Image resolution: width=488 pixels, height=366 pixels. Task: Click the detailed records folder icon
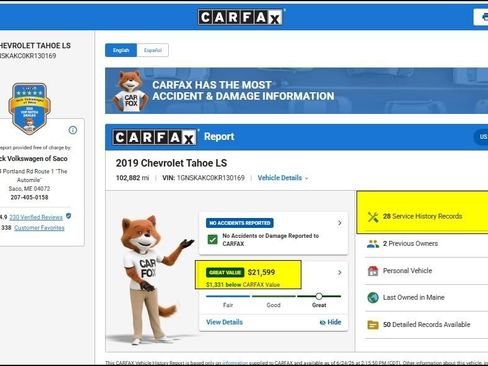click(373, 325)
